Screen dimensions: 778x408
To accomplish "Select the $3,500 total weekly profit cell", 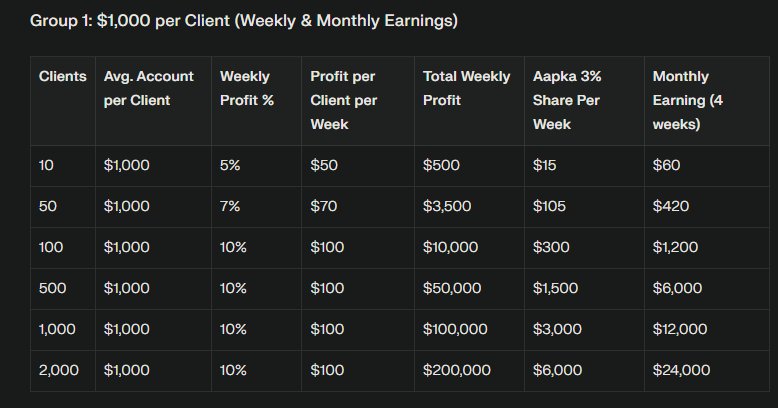I will point(445,206).
